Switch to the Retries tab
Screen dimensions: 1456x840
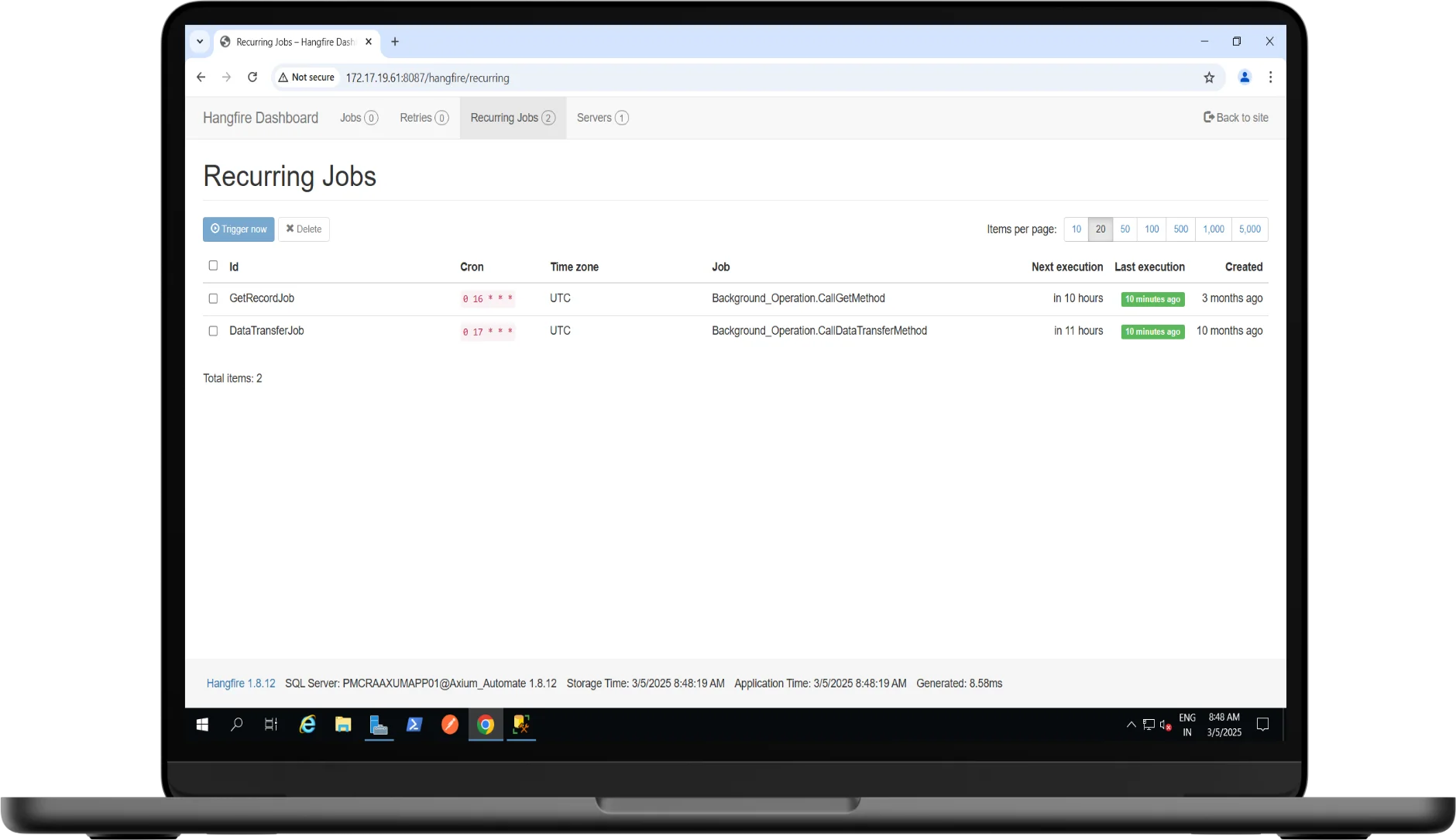coord(424,118)
